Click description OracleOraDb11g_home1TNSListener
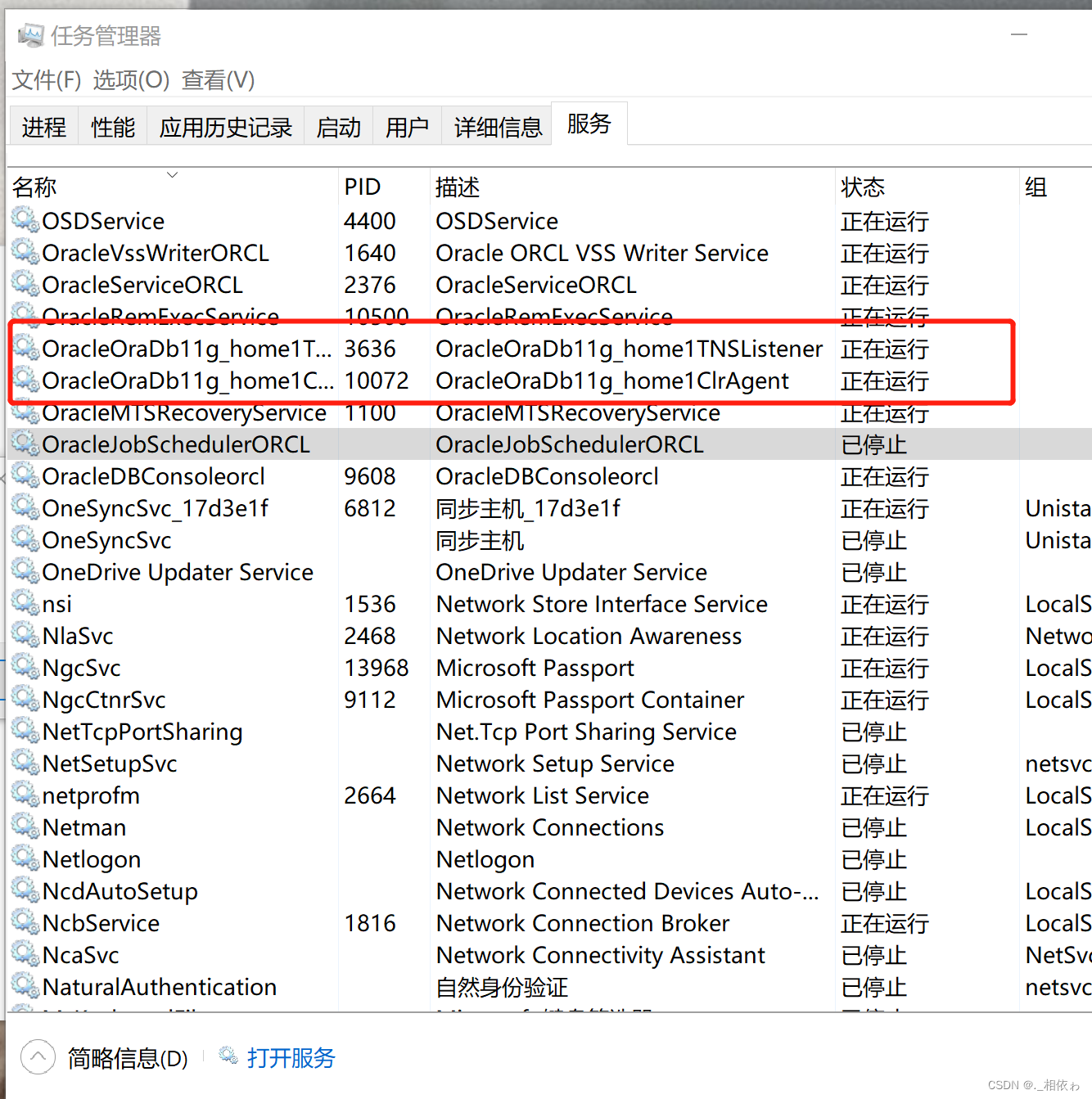Viewport: 1092px width, 1099px height. 629,349
